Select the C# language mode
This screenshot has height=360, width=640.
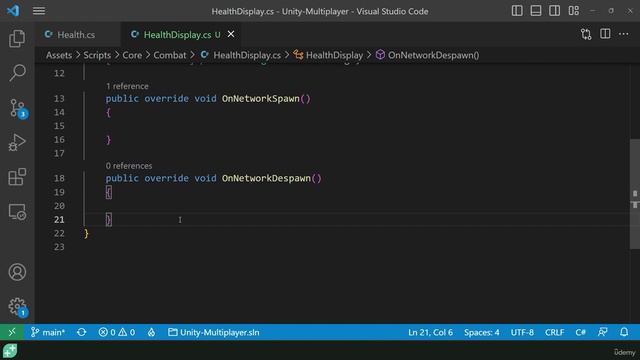pos(580,332)
